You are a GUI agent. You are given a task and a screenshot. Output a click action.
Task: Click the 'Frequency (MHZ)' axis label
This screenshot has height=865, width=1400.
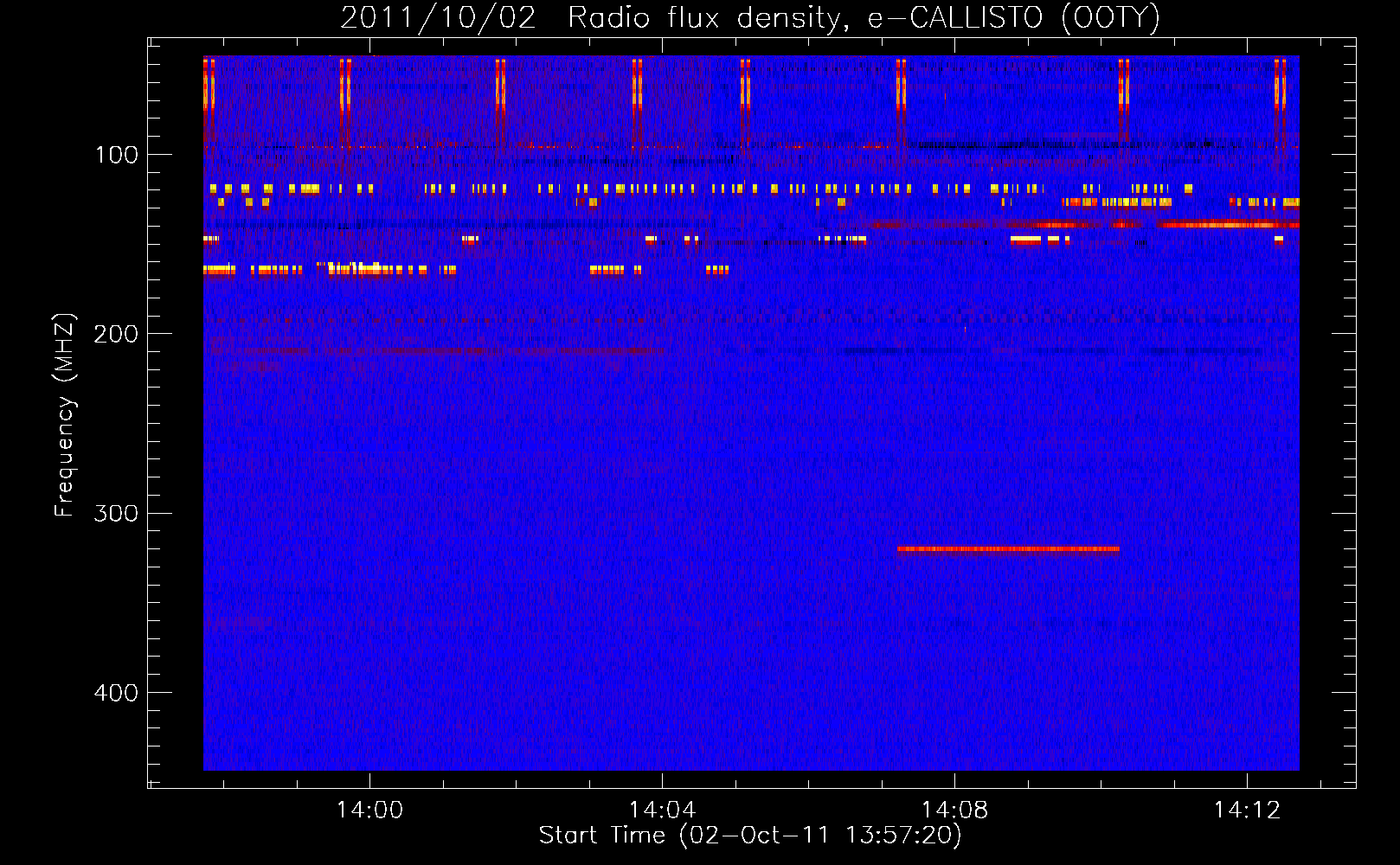click(x=65, y=415)
